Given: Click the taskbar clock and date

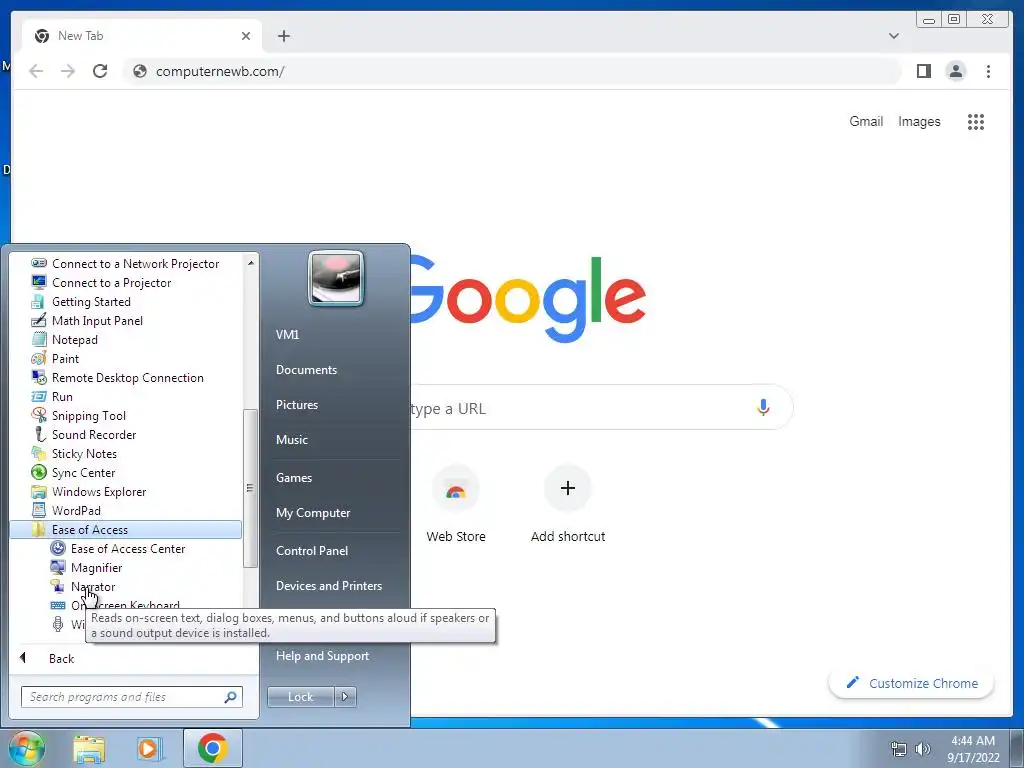Looking at the screenshot, I should 972,749.
